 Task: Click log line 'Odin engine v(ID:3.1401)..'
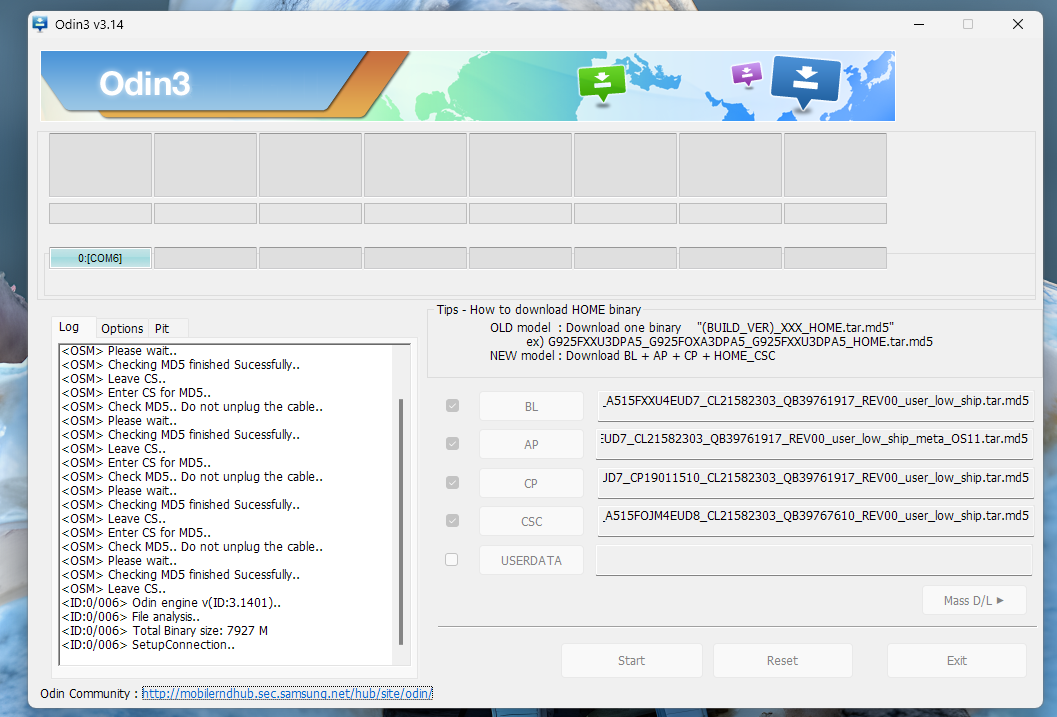coord(171,602)
